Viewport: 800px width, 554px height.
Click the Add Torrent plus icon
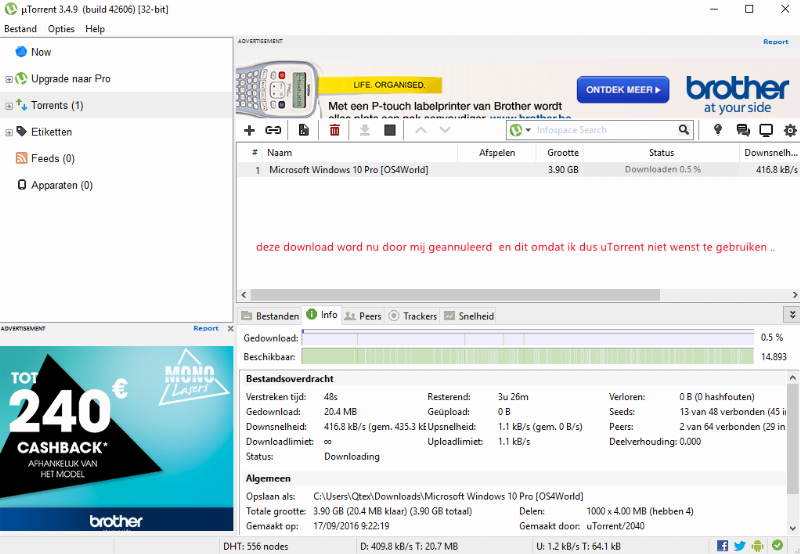(250, 130)
